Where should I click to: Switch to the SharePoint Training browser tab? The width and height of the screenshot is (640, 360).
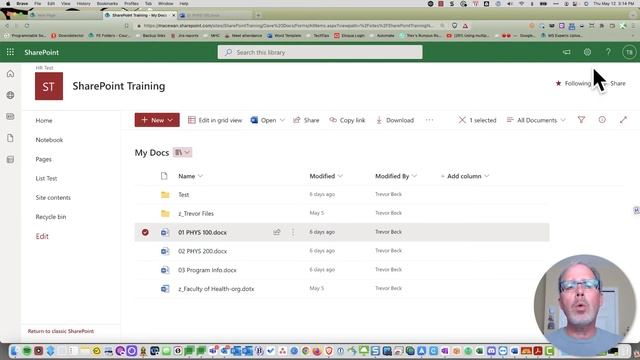pos(140,15)
